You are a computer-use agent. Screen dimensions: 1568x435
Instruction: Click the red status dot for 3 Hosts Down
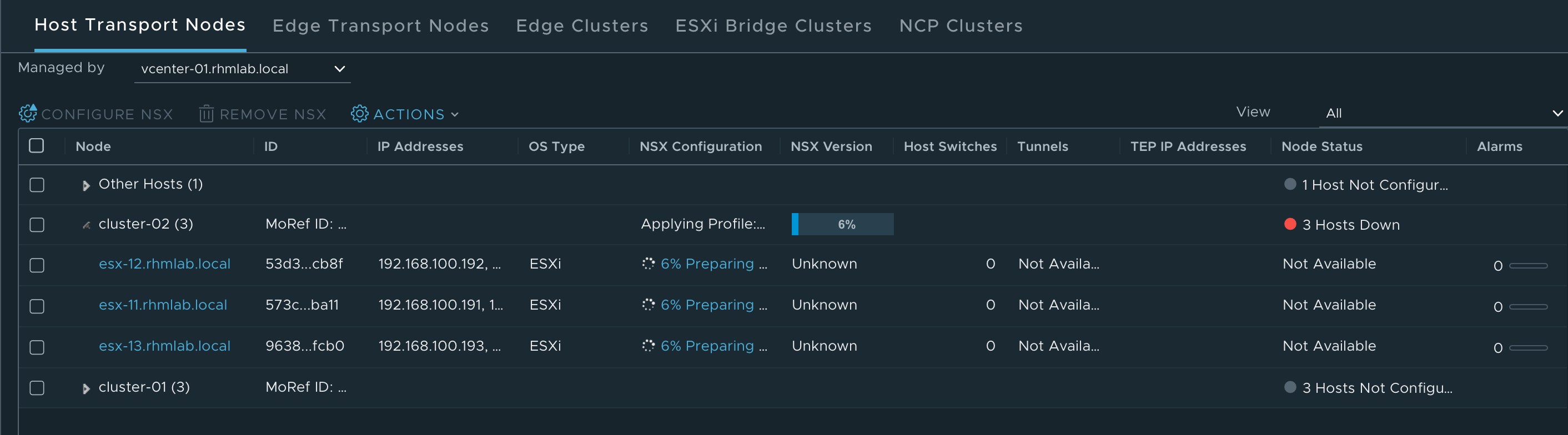tap(1290, 224)
